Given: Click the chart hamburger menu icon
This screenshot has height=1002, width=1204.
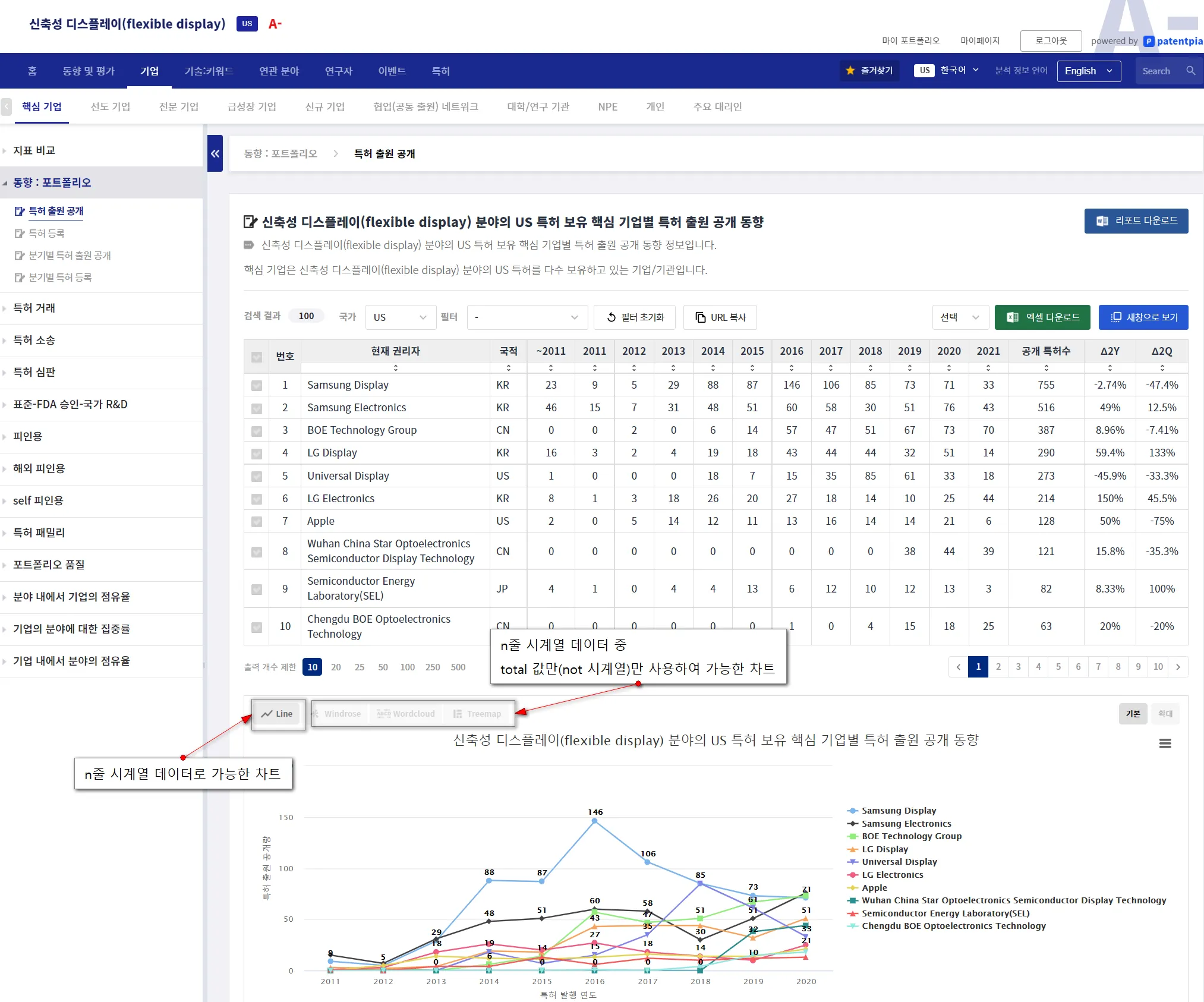Looking at the screenshot, I should [x=1165, y=743].
